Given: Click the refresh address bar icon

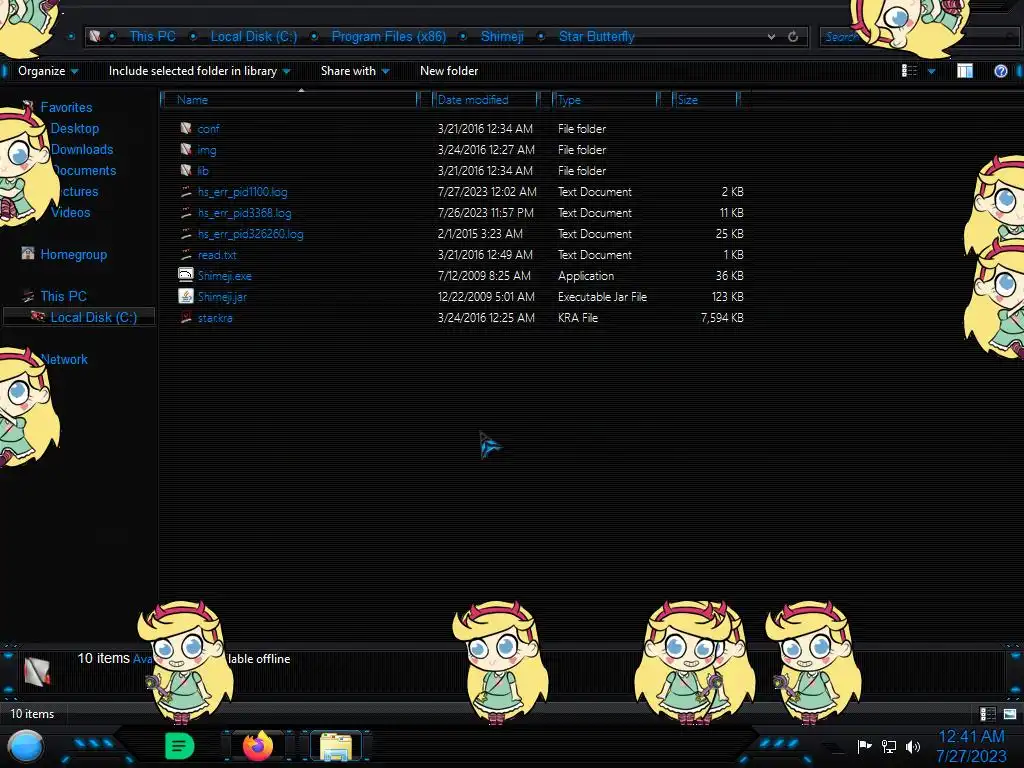Looking at the screenshot, I should click(x=793, y=37).
